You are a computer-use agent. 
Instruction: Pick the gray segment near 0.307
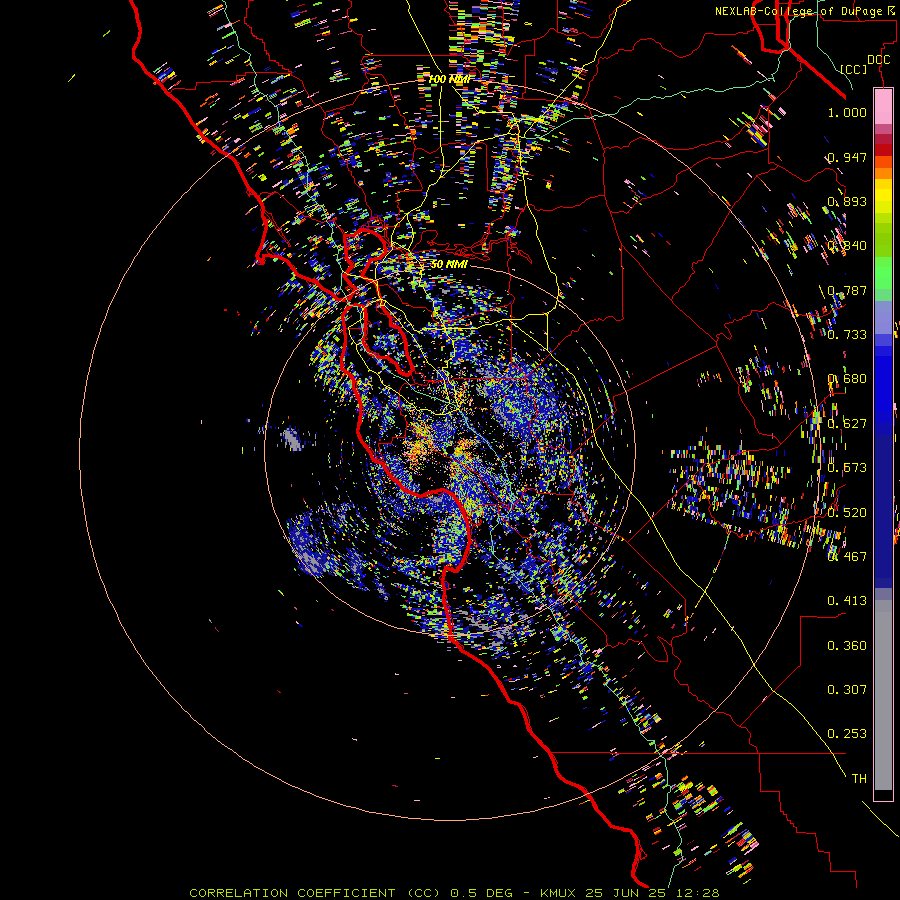click(x=883, y=695)
